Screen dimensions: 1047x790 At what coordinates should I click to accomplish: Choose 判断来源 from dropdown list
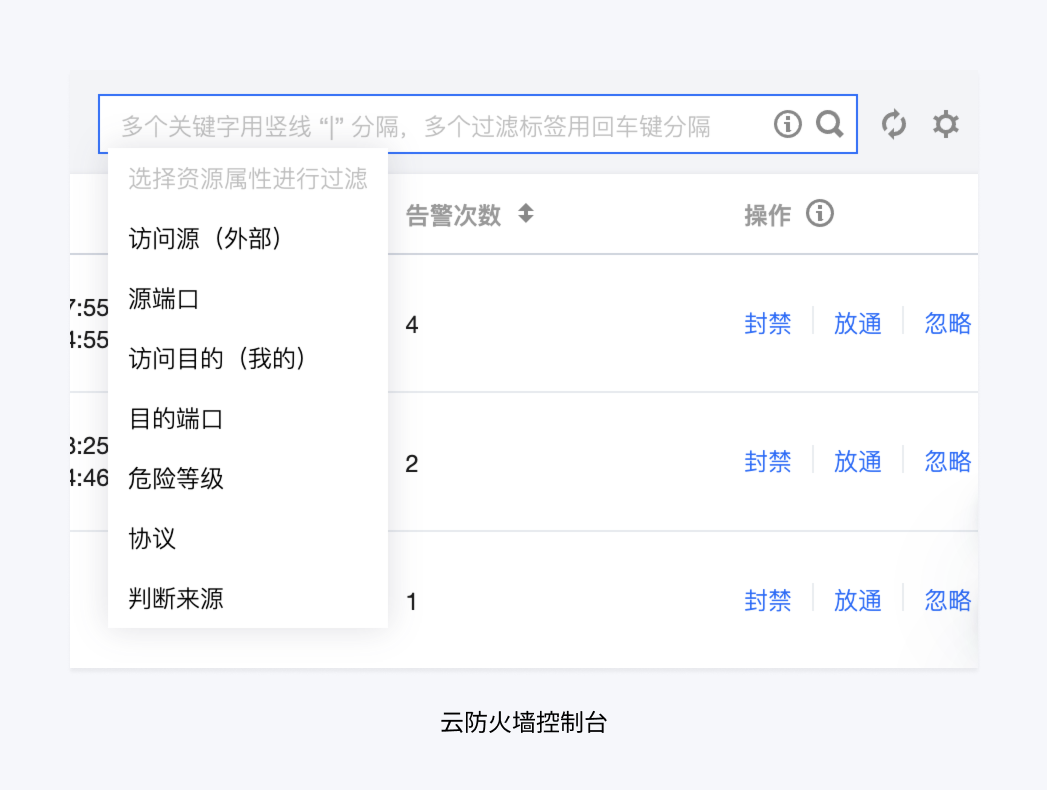click(176, 598)
